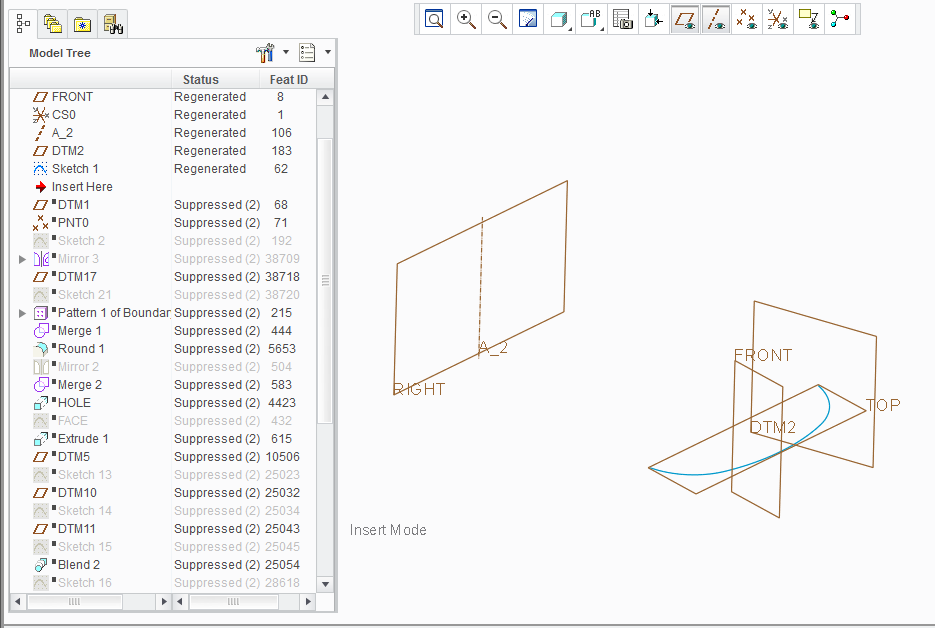This screenshot has height=628, width=935.
Task: Toggle annotation display
Action: pos(809,19)
